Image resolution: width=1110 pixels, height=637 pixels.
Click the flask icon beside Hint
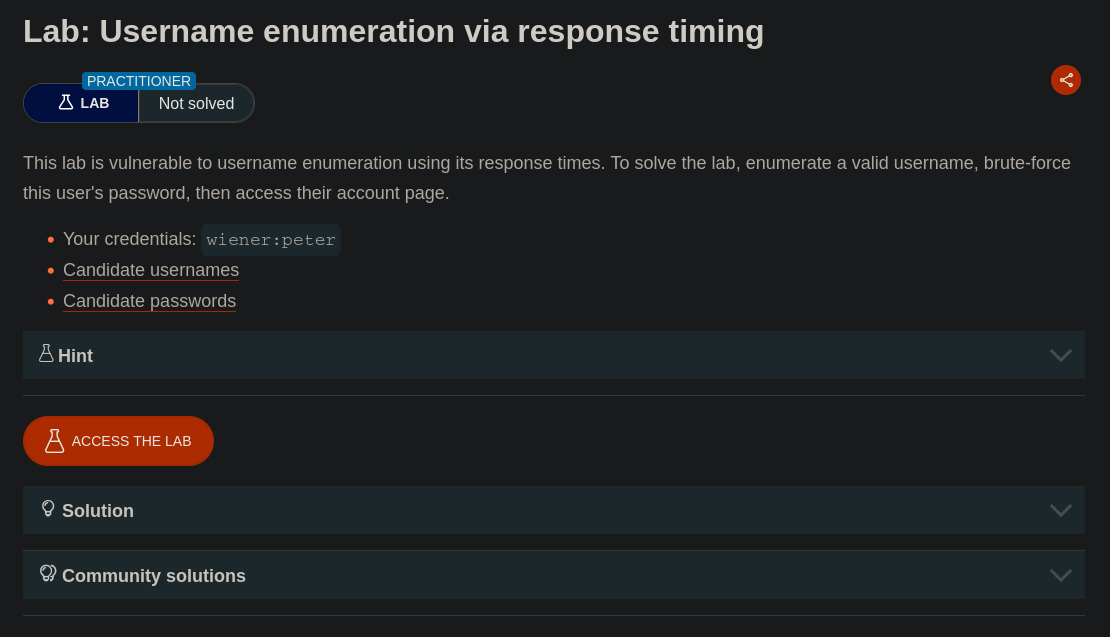coord(46,354)
